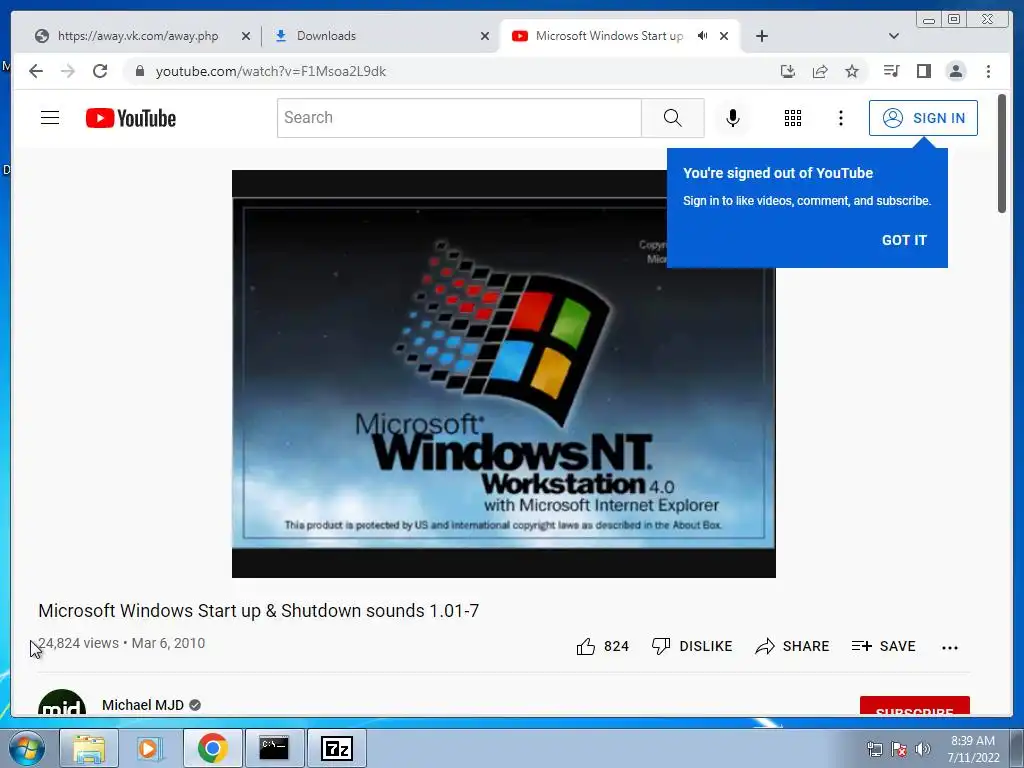Dismiss the popup with GOT IT

click(904, 240)
